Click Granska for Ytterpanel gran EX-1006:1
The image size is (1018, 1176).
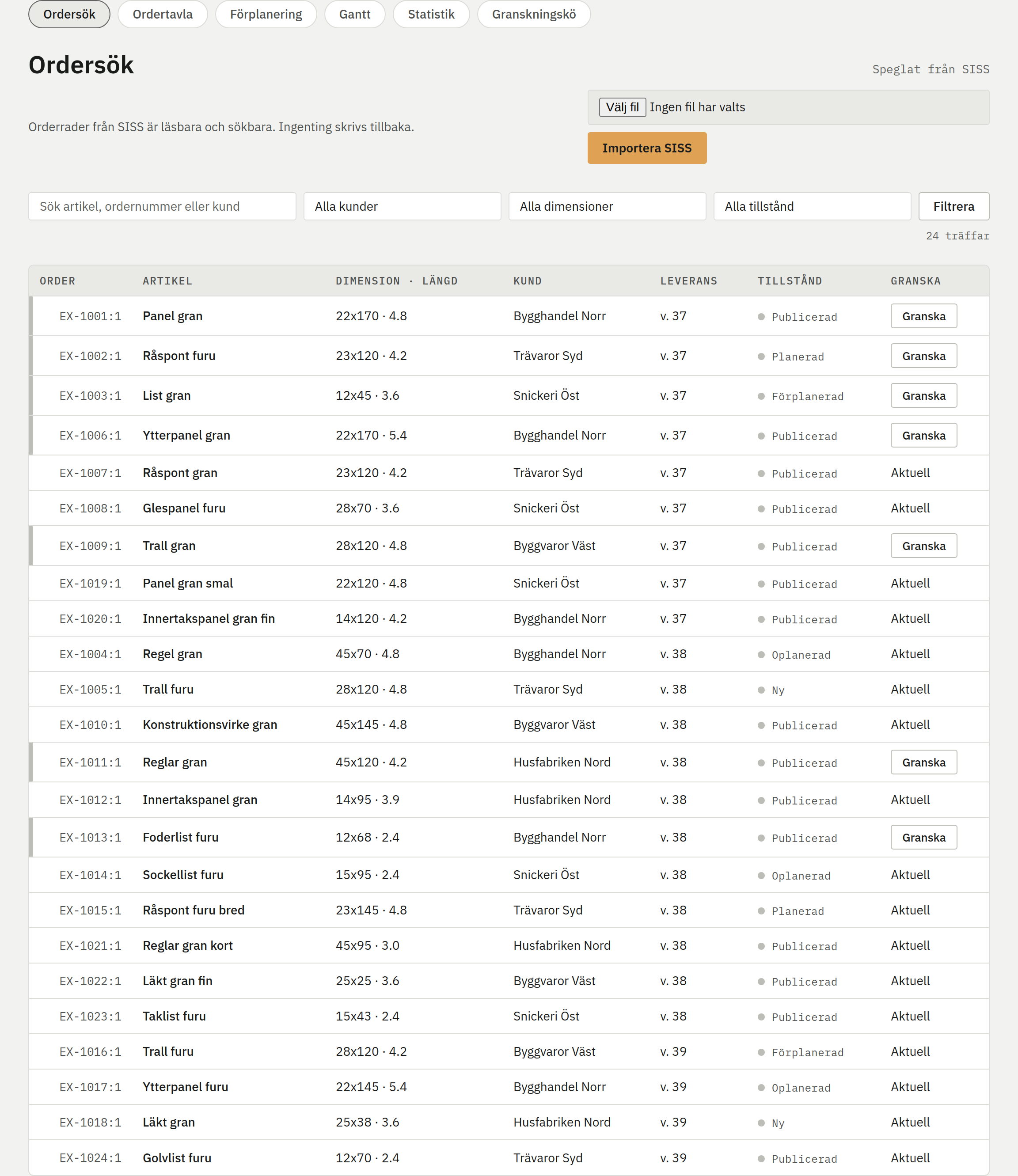click(924, 436)
